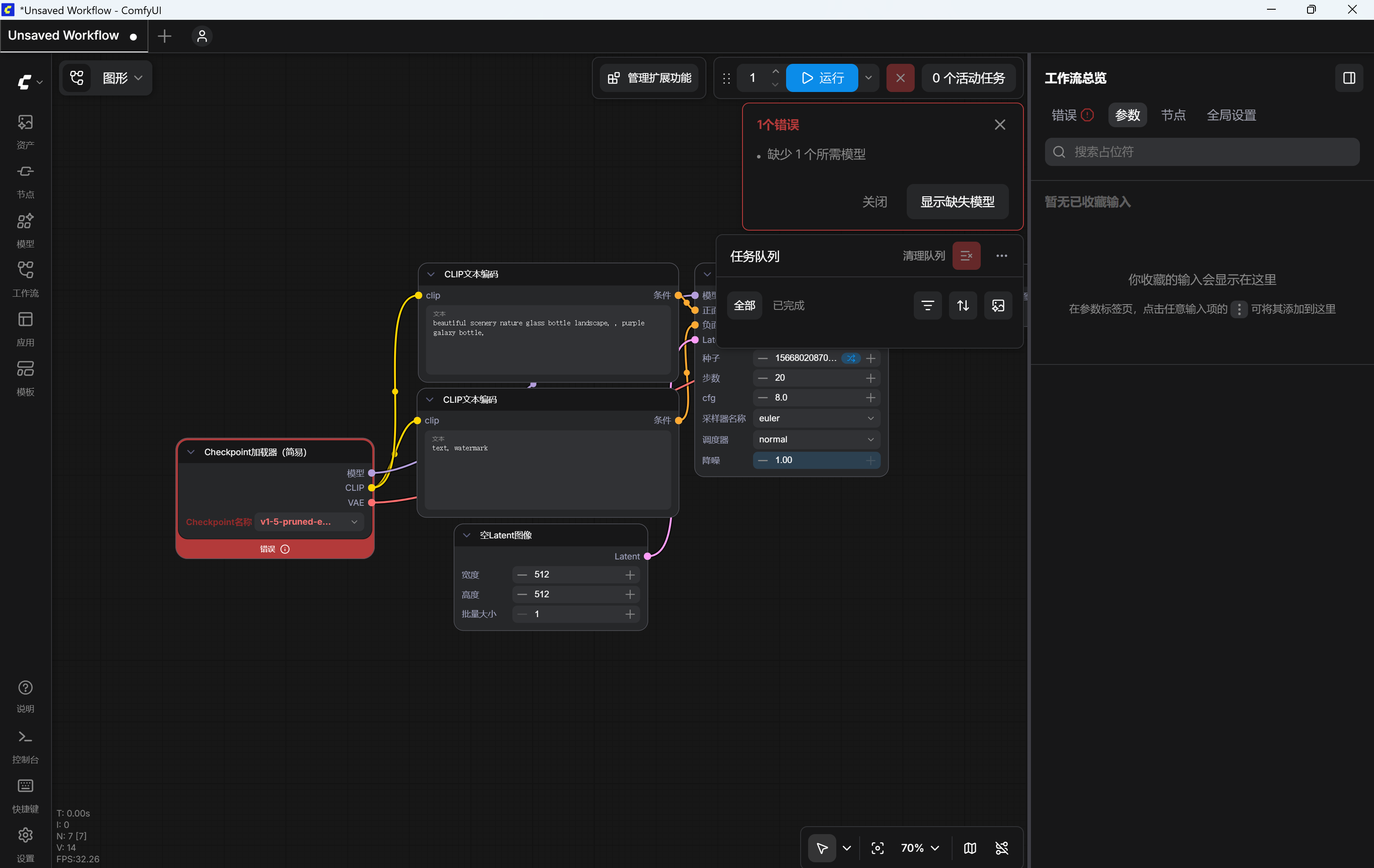Click the clear queue red icon
Viewport: 1374px width, 868px height.
click(966, 256)
